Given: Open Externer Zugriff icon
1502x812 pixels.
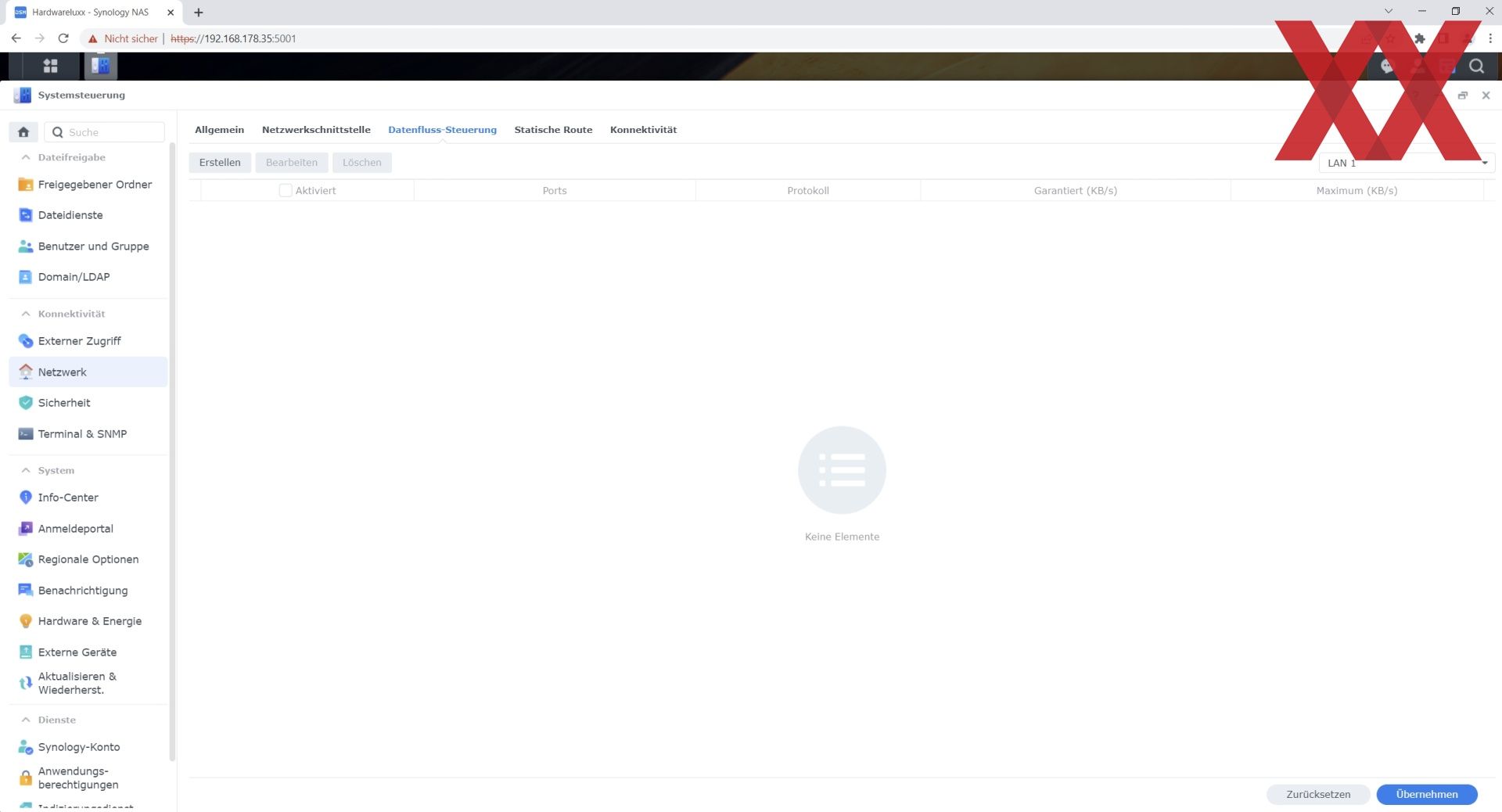Looking at the screenshot, I should [x=26, y=341].
